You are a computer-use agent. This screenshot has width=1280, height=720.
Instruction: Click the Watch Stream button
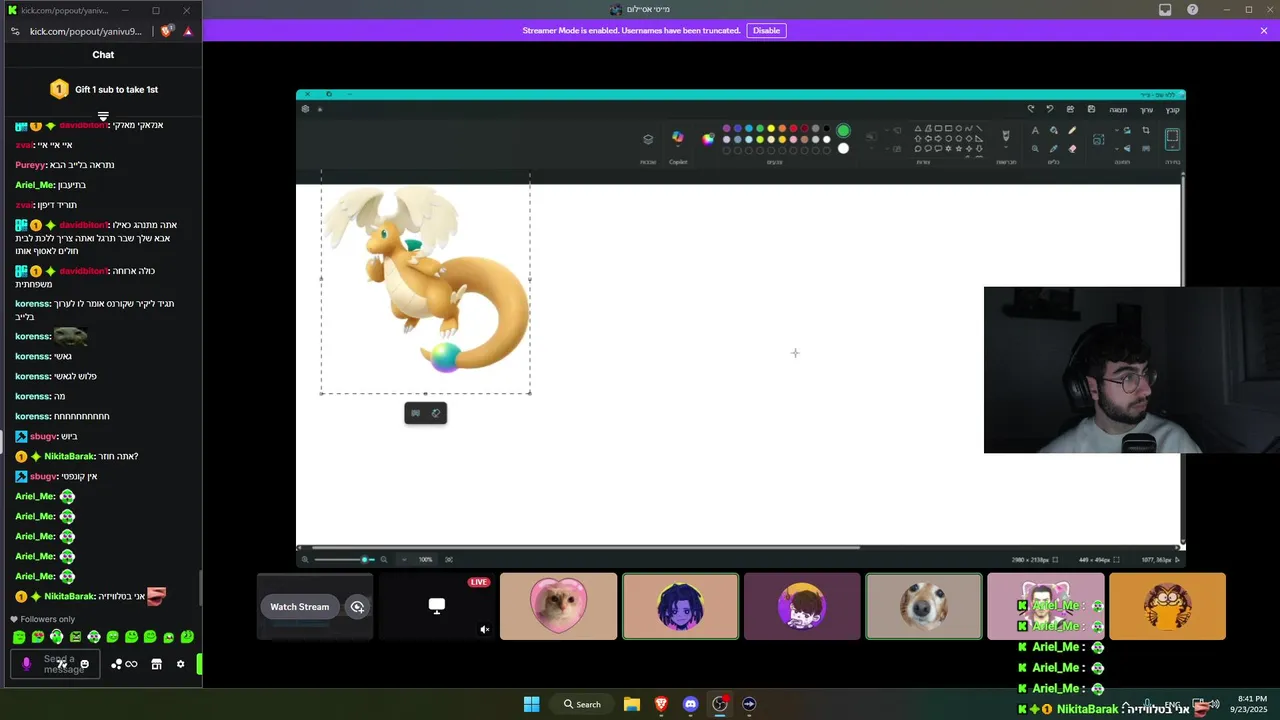coord(300,607)
